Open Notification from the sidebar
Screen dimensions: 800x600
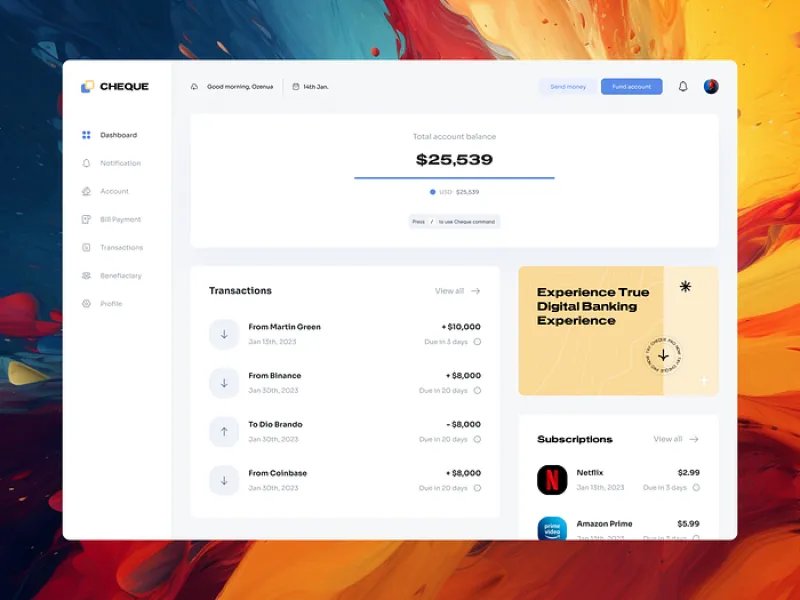111,163
